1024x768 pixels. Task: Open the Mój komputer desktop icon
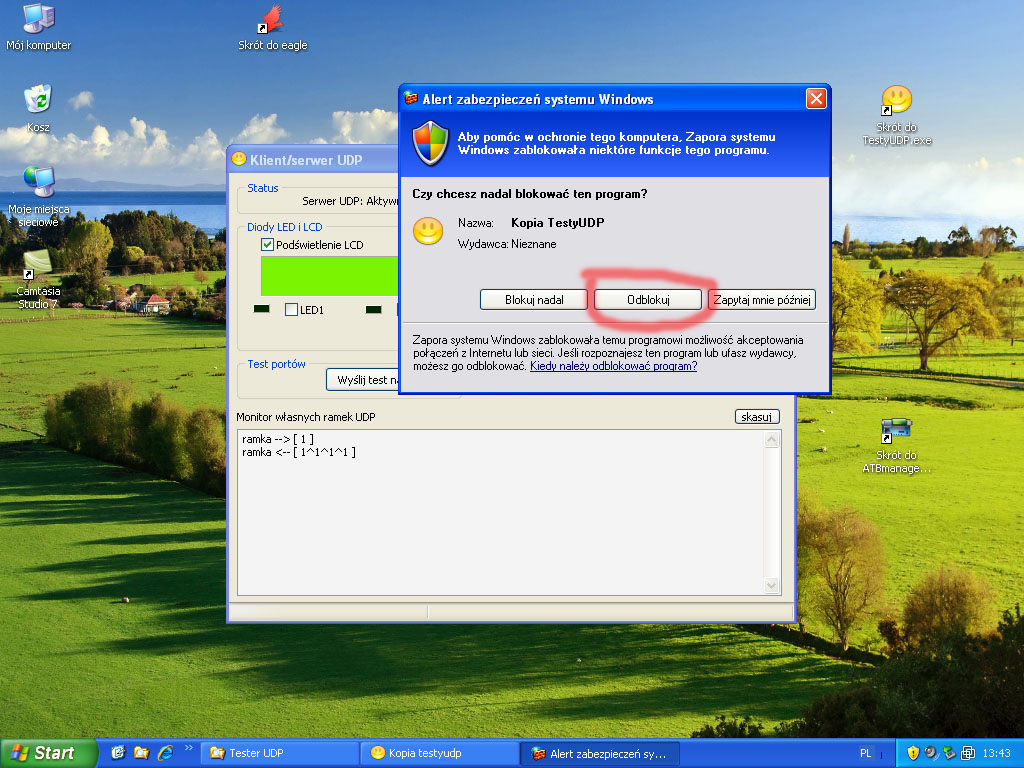(38, 27)
